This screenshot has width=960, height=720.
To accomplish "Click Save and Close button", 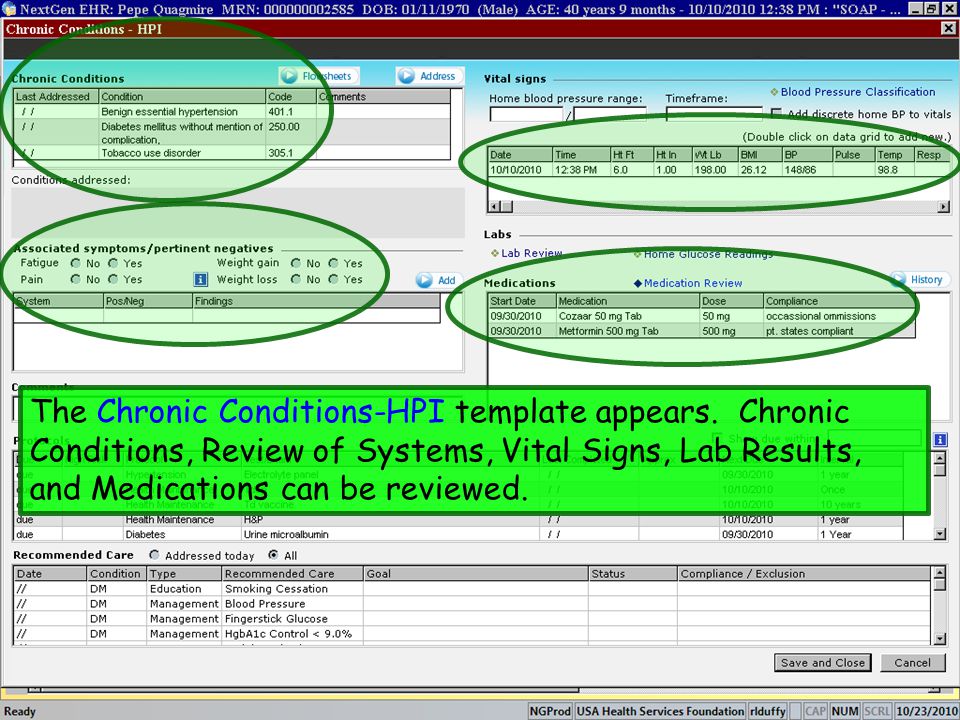I will coord(823,662).
